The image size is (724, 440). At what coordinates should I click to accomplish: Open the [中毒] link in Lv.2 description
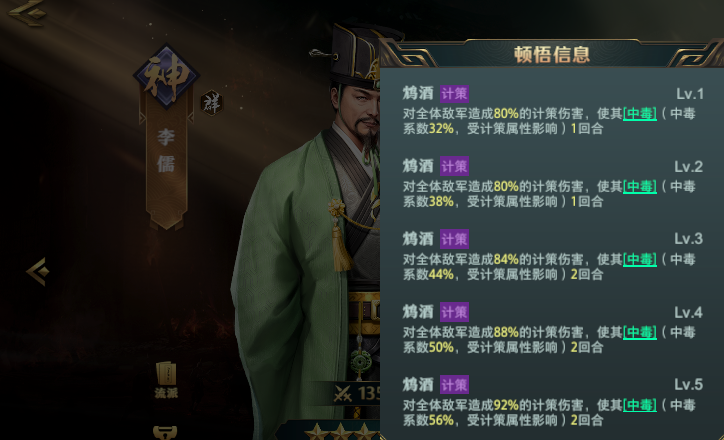640,187
